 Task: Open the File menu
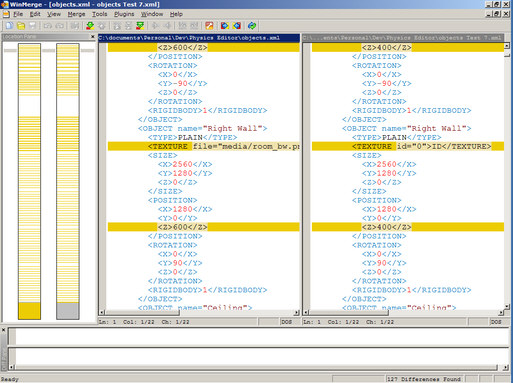click(x=18, y=14)
